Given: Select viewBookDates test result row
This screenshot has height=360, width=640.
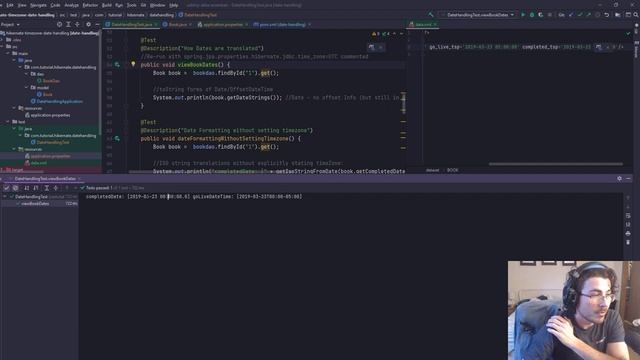Looking at the screenshot, I should click(x=39, y=204).
